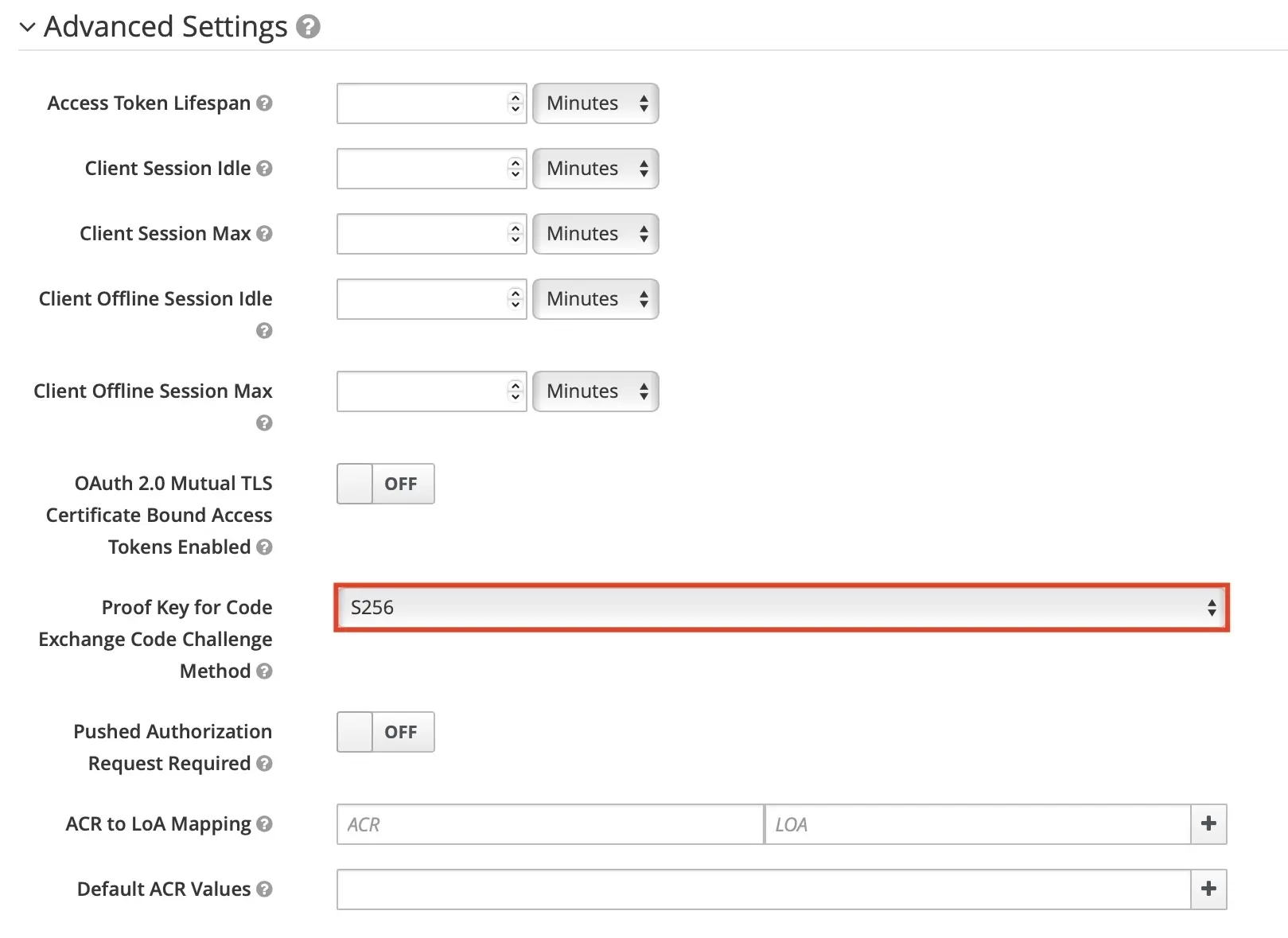Open Client Session Idle unit dropdown
Image resolution: width=1288 pixels, height=938 pixels.
point(596,169)
